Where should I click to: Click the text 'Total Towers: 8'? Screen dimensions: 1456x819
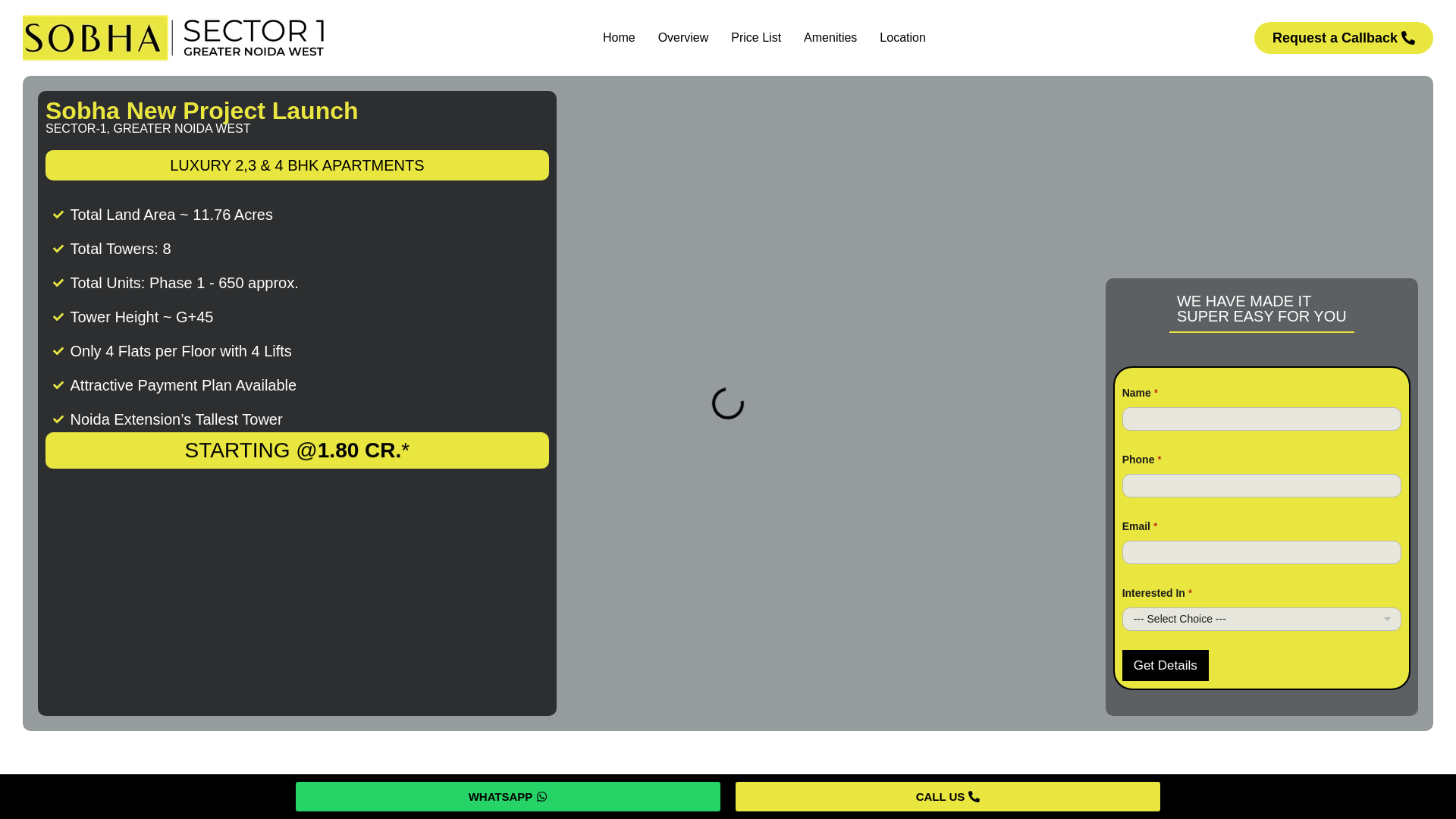pyautogui.click(x=121, y=249)
